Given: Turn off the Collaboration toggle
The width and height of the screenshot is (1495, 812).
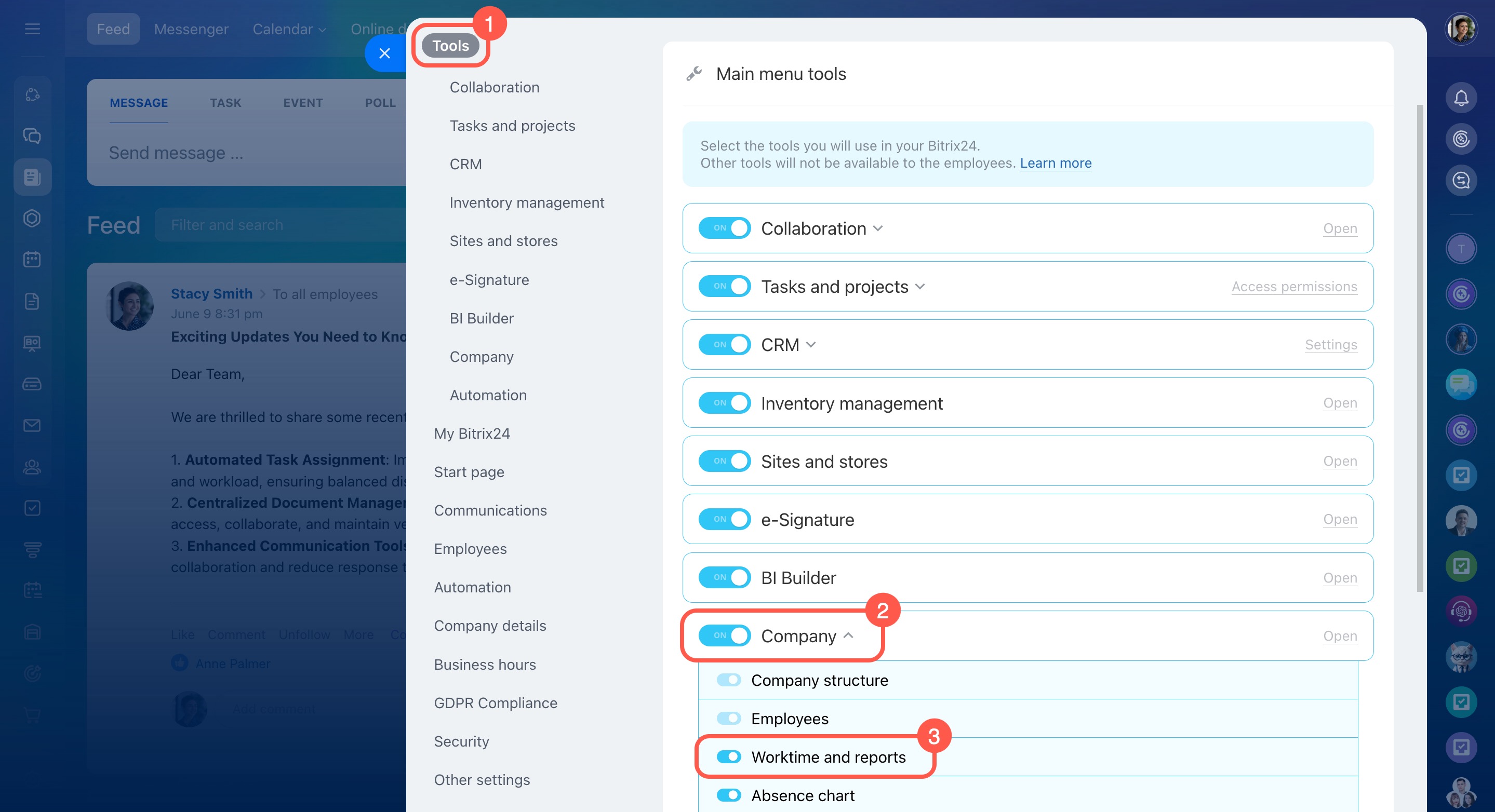Looking at the screenshot, I should (724, 228).
